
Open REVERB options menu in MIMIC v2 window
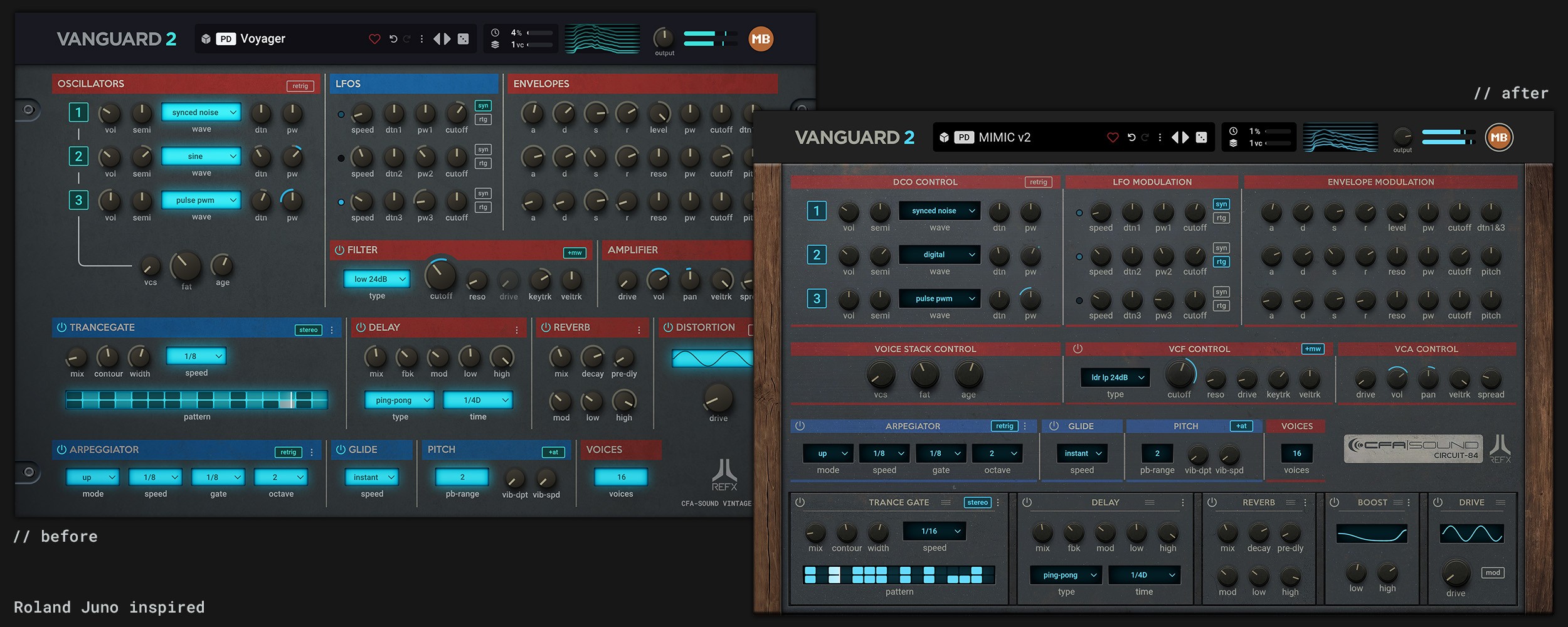[x=1305, y=502]
